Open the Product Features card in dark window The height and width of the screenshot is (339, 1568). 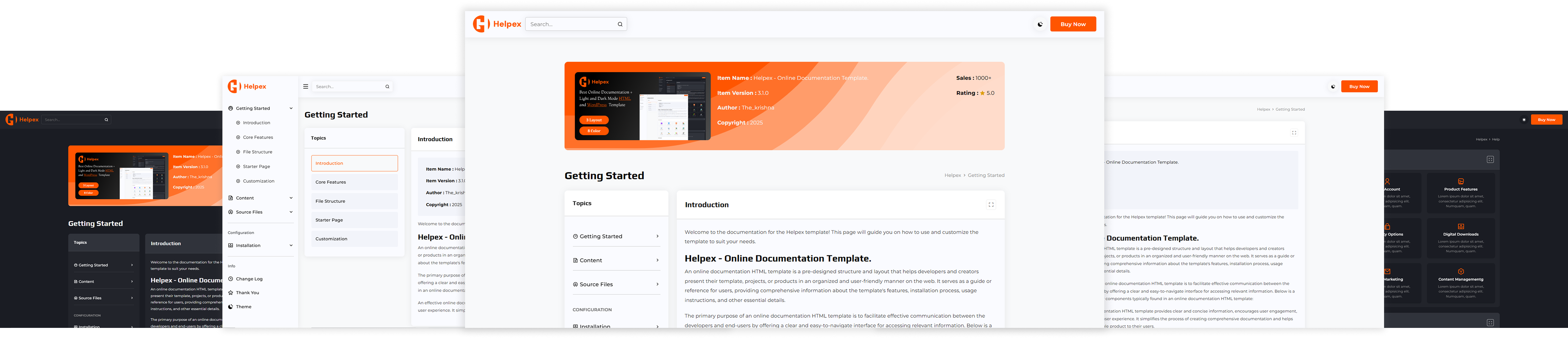[1461, 193]
